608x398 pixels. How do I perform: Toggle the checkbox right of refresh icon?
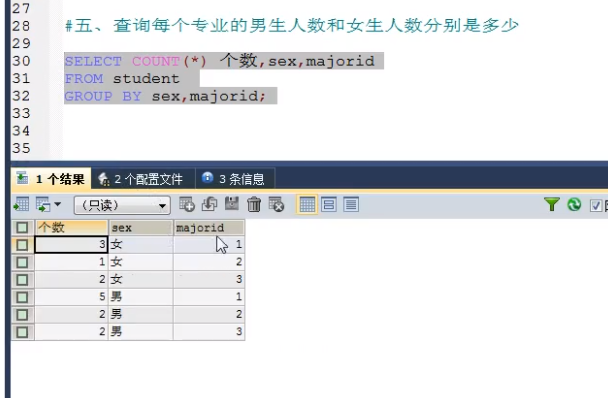[x=596, y=205]
